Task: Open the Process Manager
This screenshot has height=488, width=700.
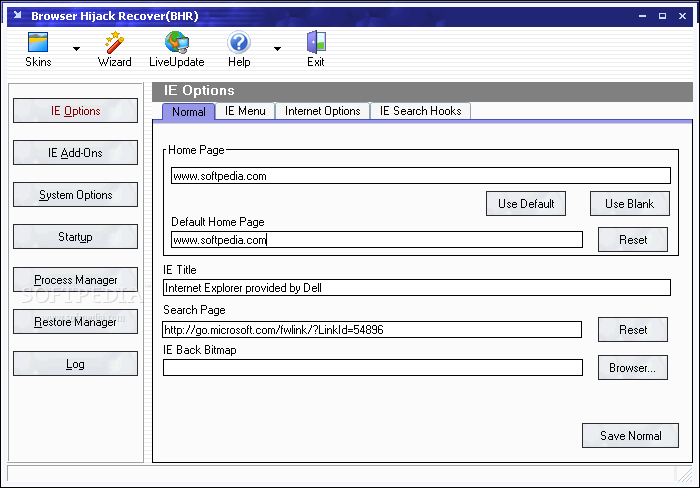Action: (75, 279)
